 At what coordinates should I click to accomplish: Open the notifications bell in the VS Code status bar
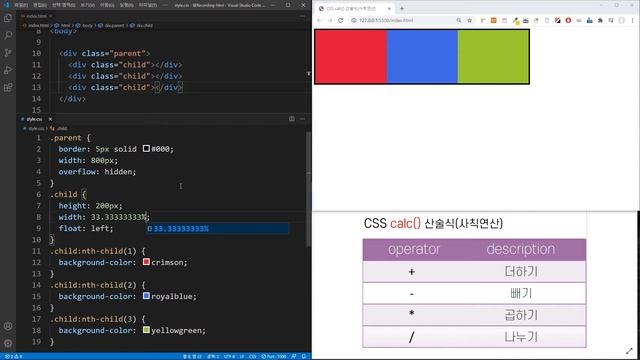[304, 356]
